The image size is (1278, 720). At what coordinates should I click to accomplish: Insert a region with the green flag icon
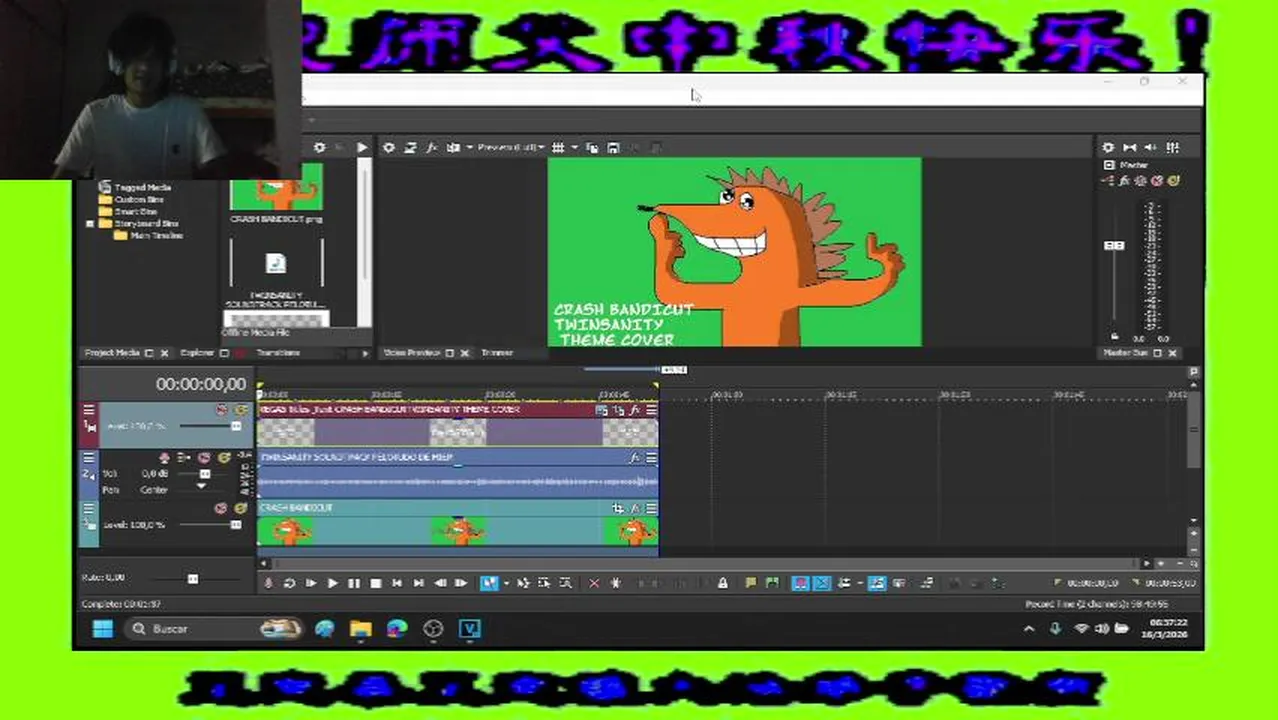772,583
